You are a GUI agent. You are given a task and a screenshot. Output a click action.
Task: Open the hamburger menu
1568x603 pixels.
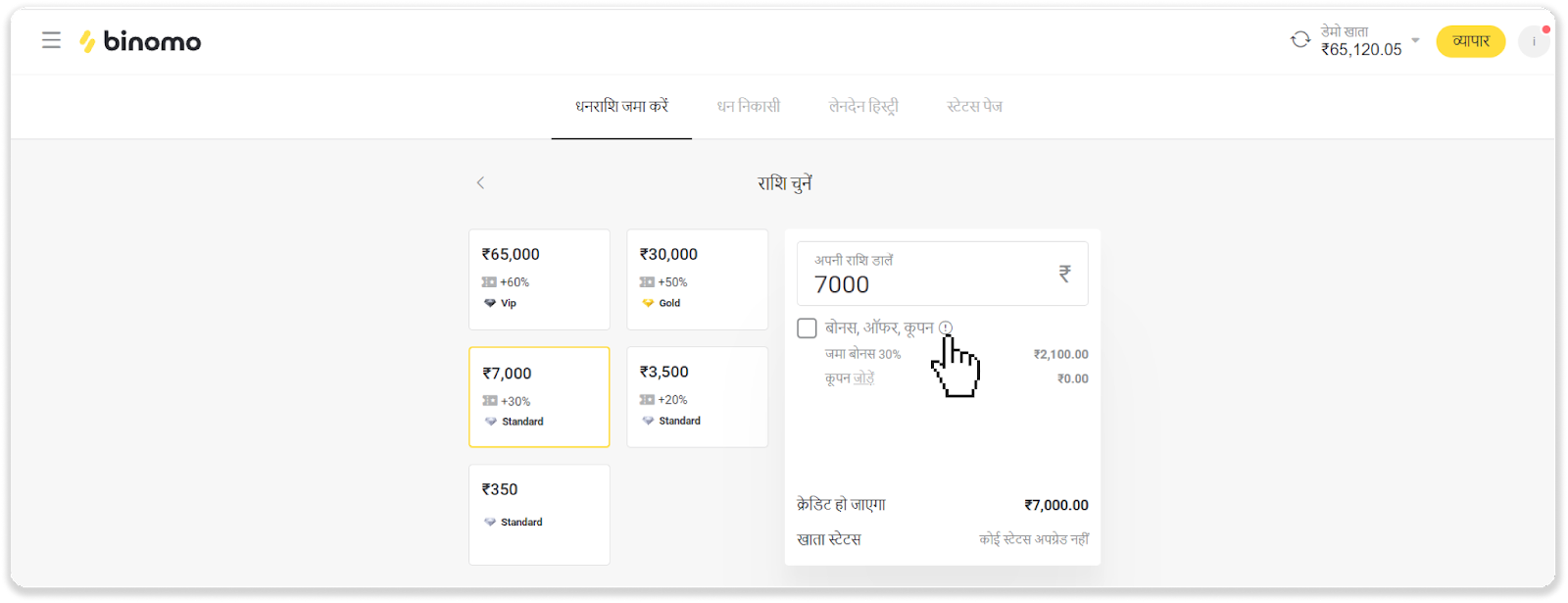coord(51,40)
